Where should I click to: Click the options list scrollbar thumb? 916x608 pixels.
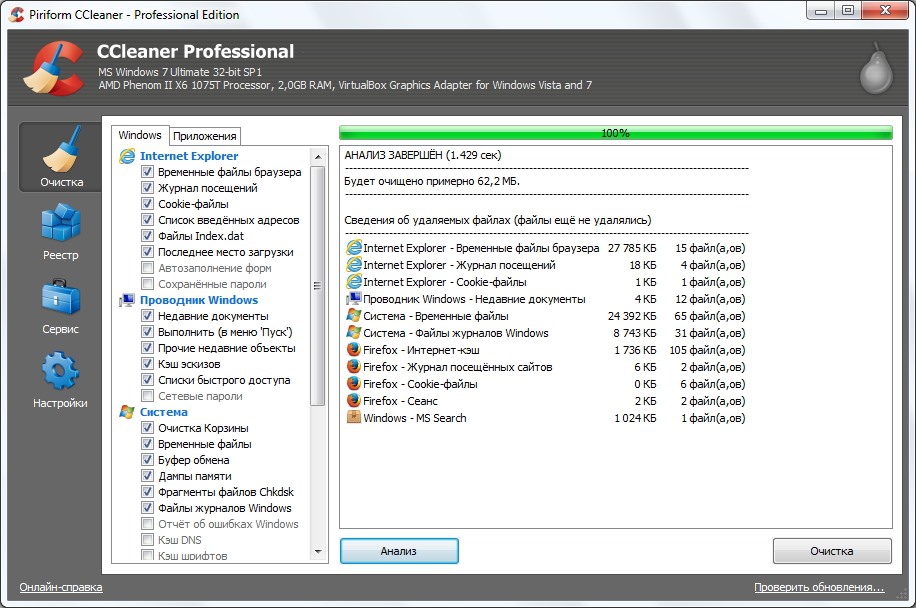coord(318,286)
